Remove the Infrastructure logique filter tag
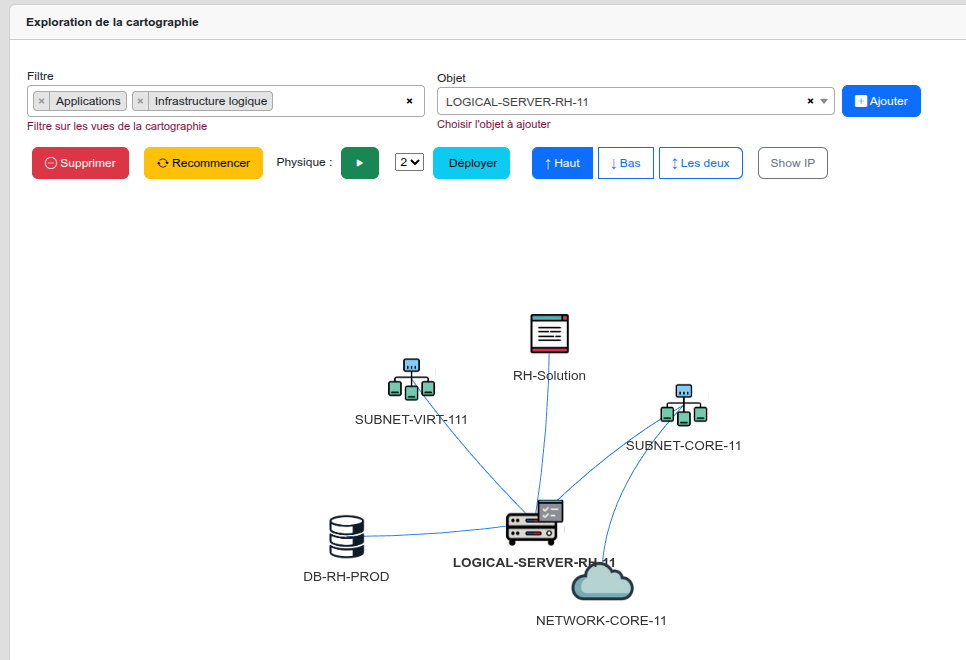Viewport: 966px width, 660px height. pyautogui.click(x=140, y=101)
